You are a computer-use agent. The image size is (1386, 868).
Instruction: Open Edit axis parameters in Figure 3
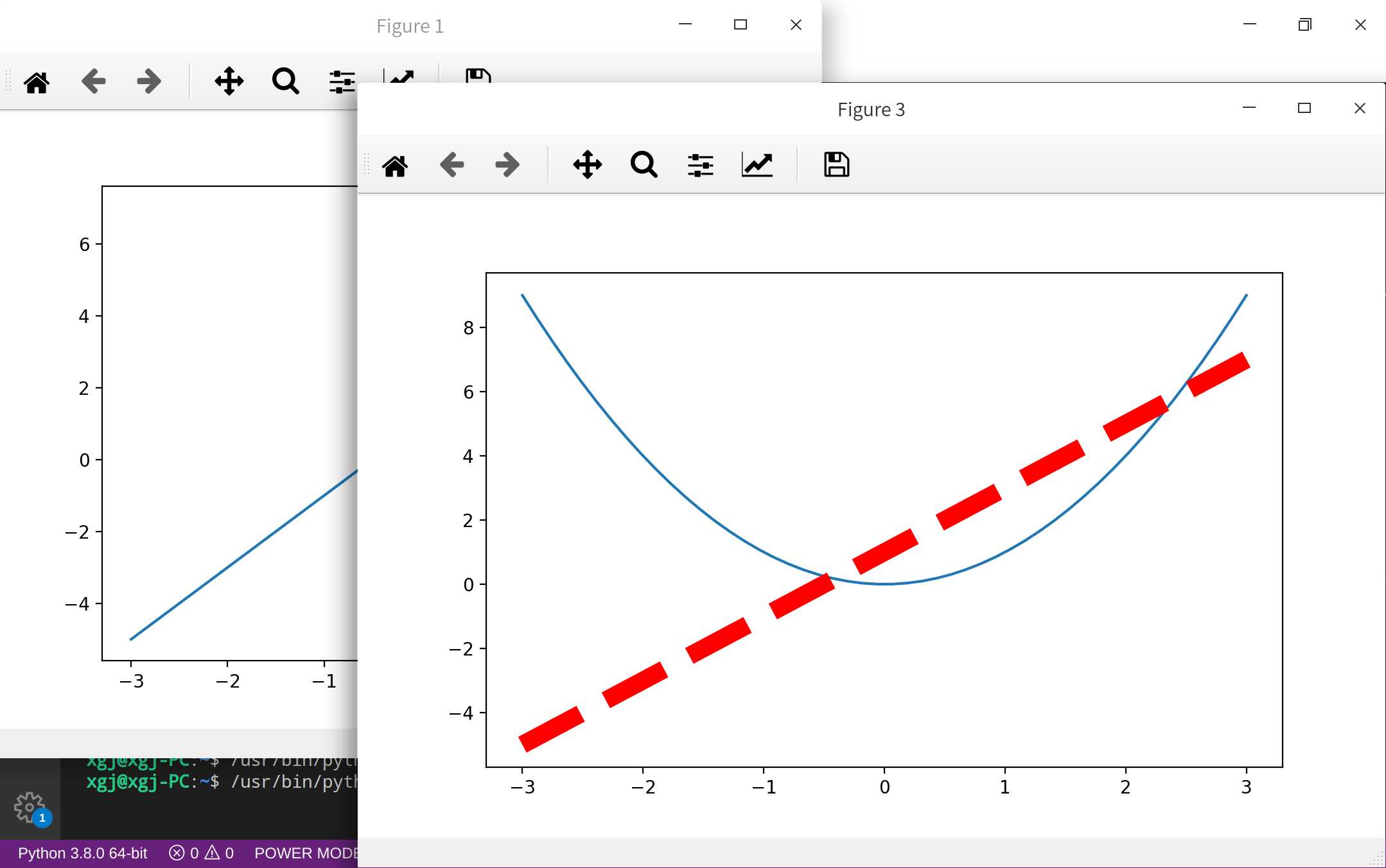pos(757,165)
